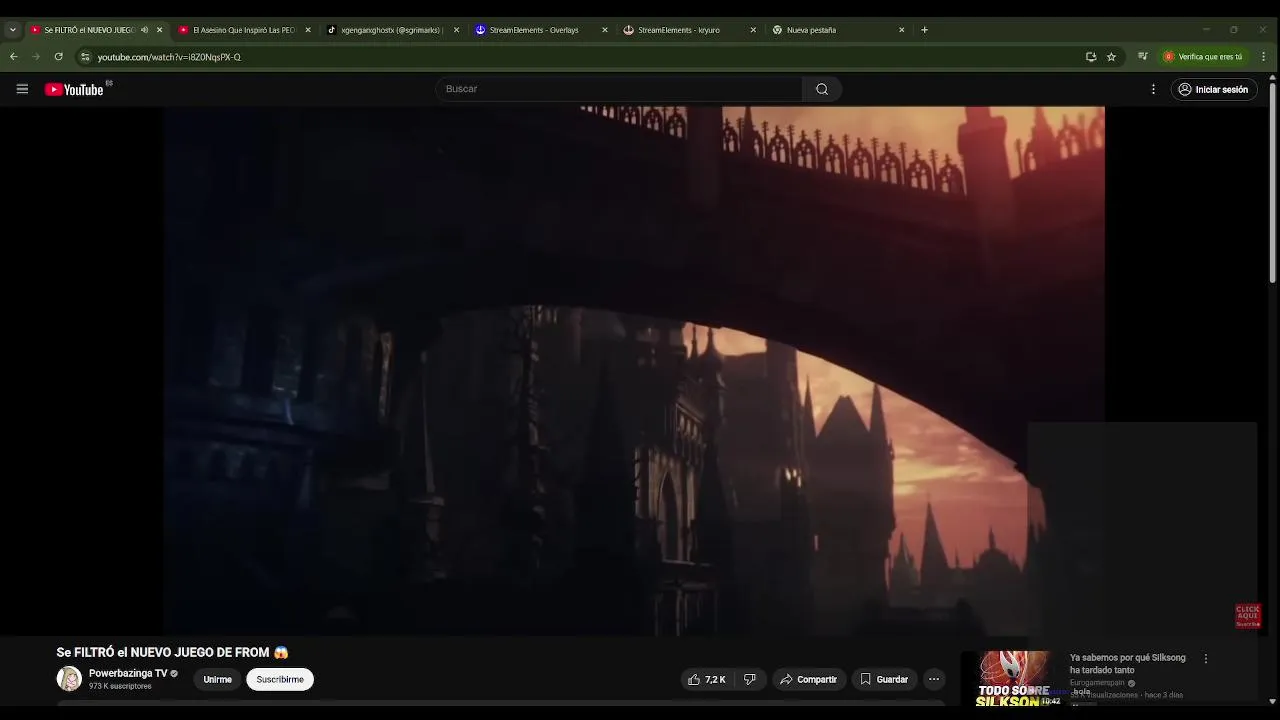View site information icon in address bar
This screenshot has height=720, width=1280.
85,57
